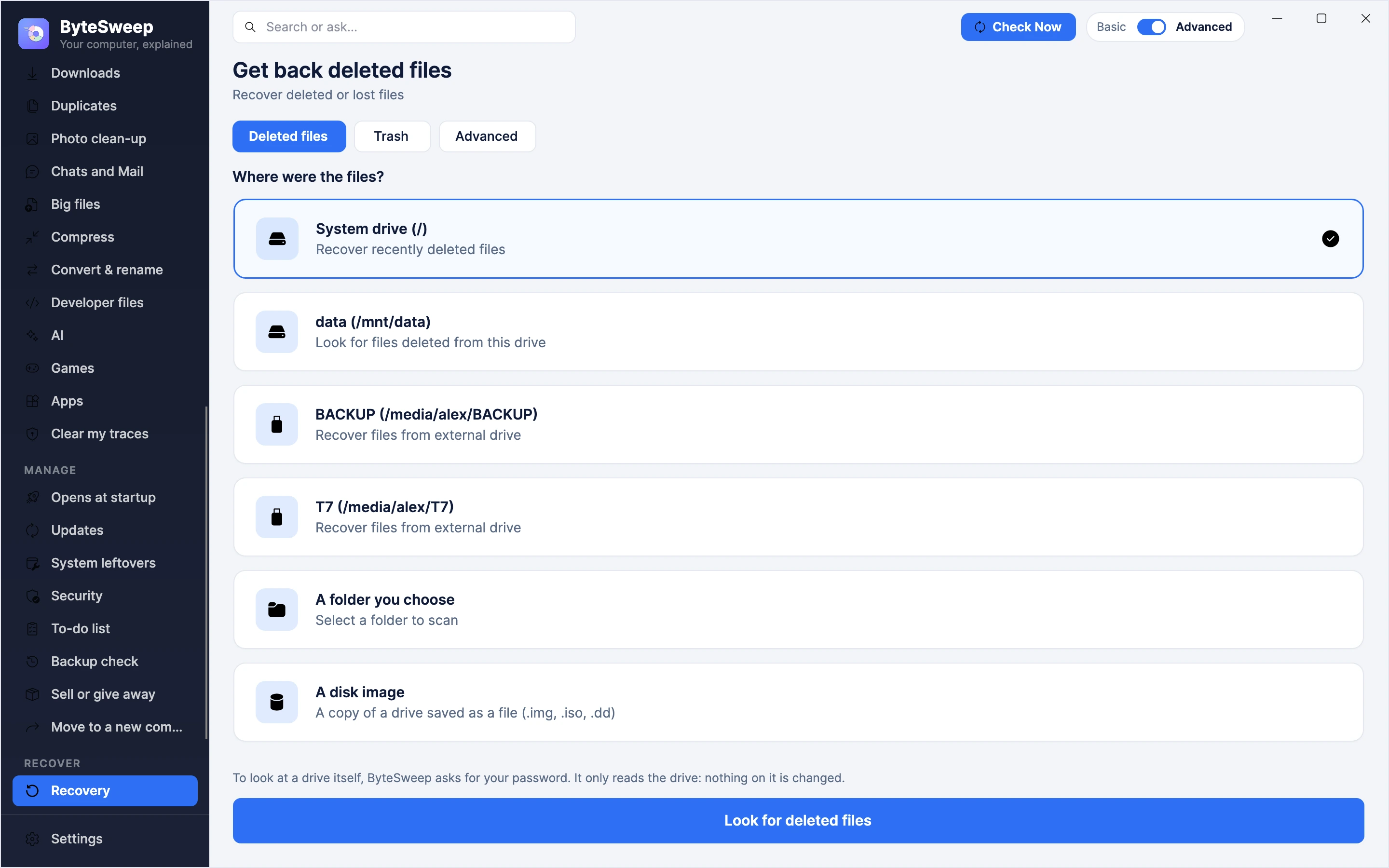1389x868 pixels.
Task: Click the Check Now button
Action: click(1018, 27)
